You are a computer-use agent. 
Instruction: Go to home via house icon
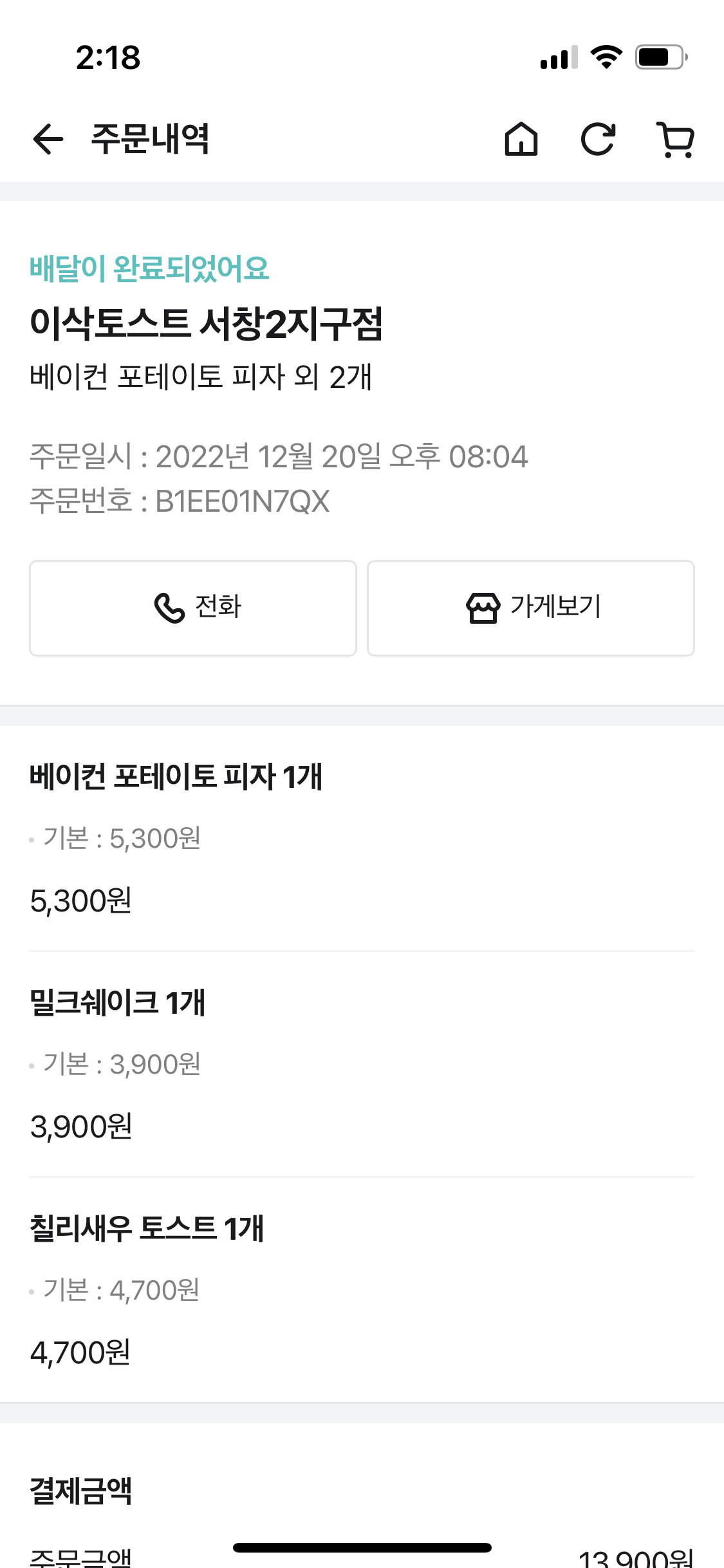click(x=521, y=139)
